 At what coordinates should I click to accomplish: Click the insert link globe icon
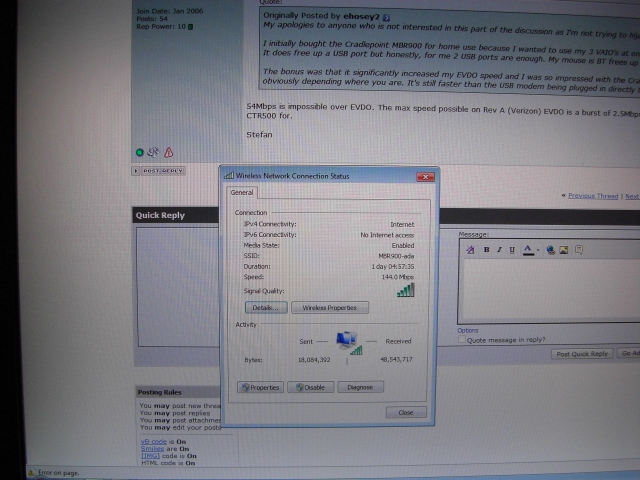(x=551, y=250)
